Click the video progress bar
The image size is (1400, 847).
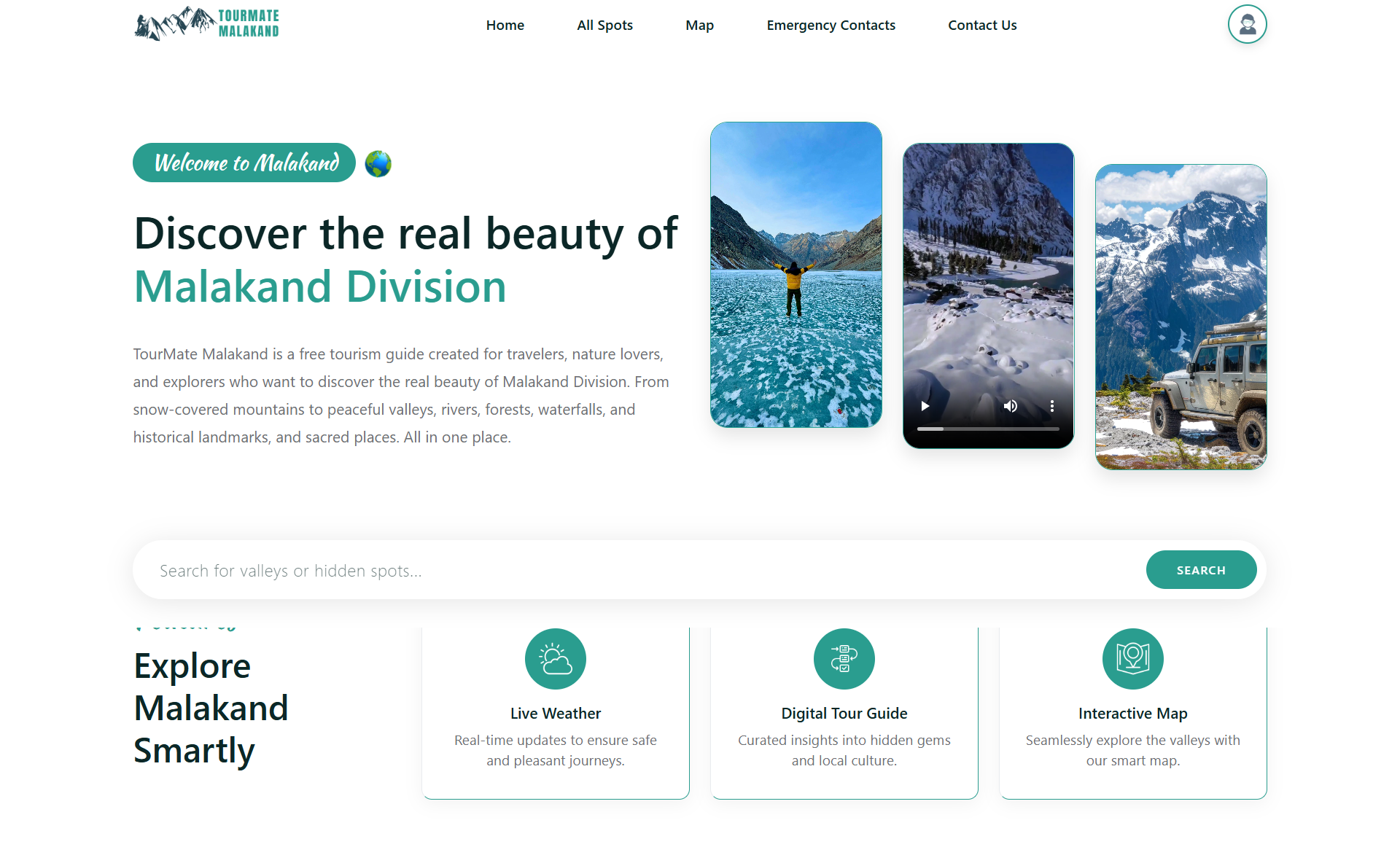[988, 429]
